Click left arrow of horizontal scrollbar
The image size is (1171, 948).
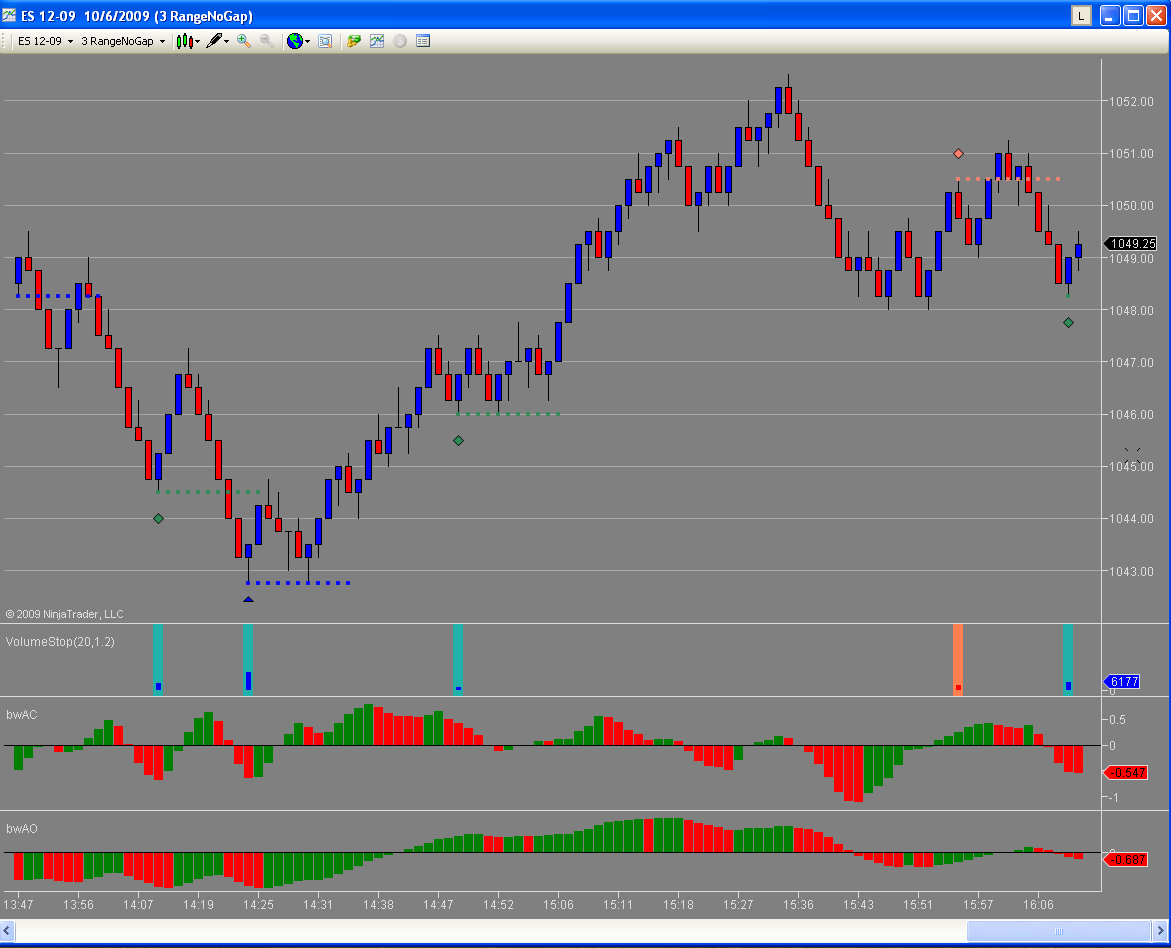(7, 931)
